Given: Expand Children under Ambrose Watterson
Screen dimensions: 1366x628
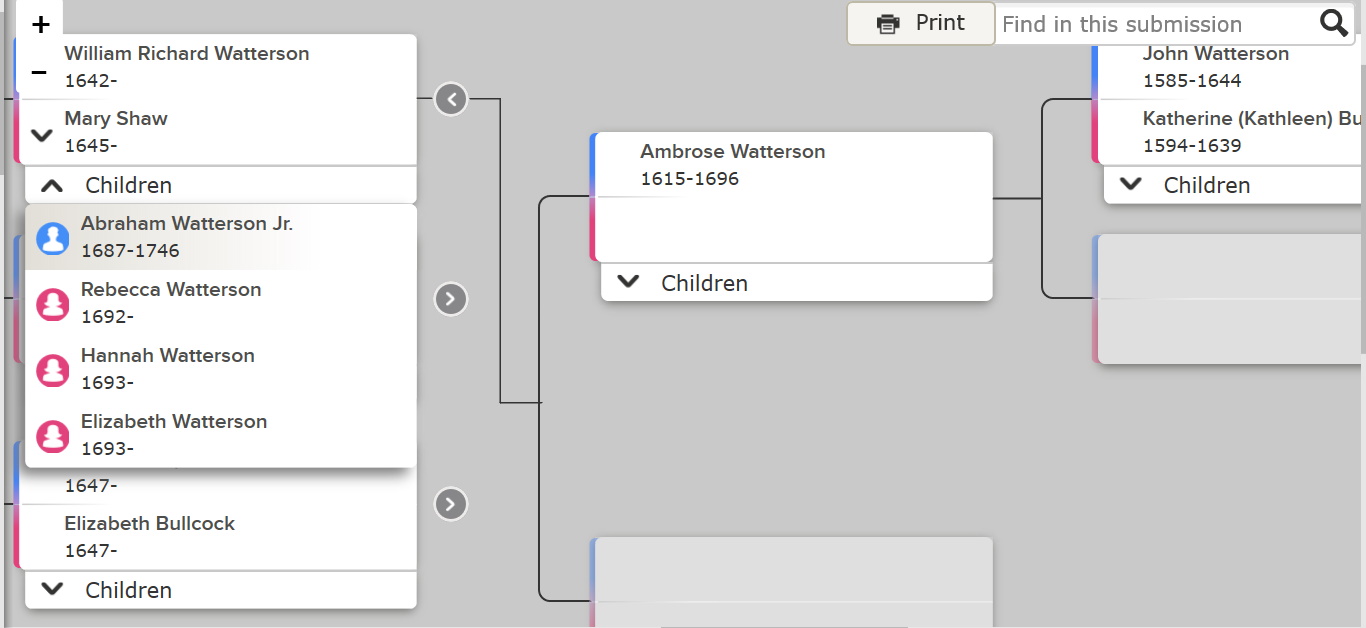Looking at the screenshot, I should coord(797,283).
